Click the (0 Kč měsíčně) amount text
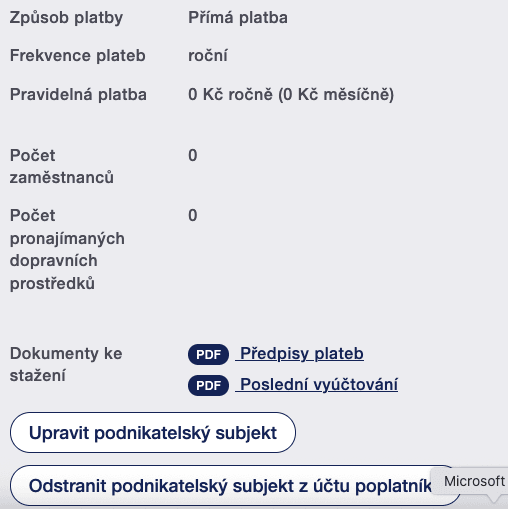The image size is (508, 509). pos(336,94)
